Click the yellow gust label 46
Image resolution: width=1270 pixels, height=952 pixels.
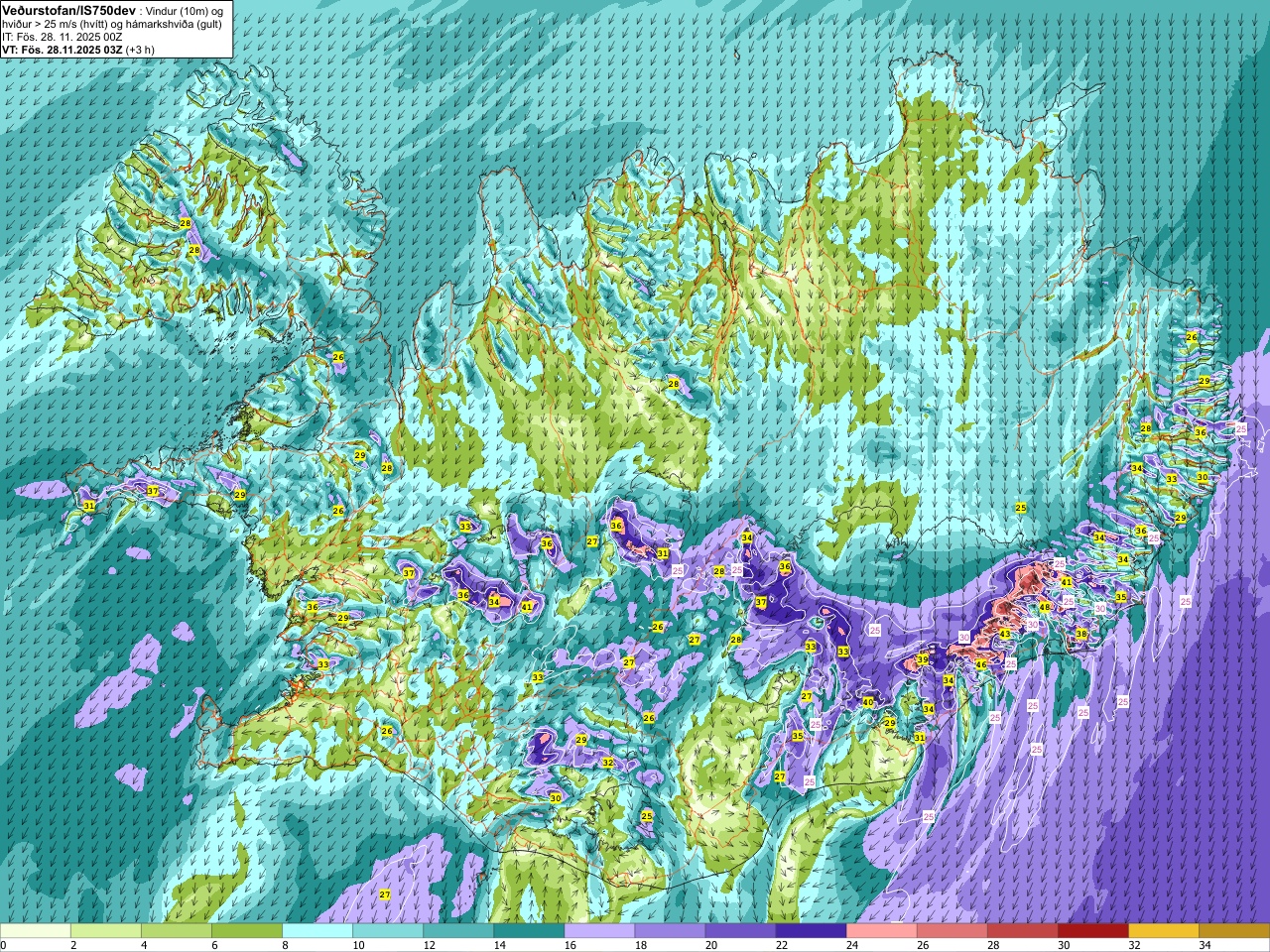click(980, 664)
